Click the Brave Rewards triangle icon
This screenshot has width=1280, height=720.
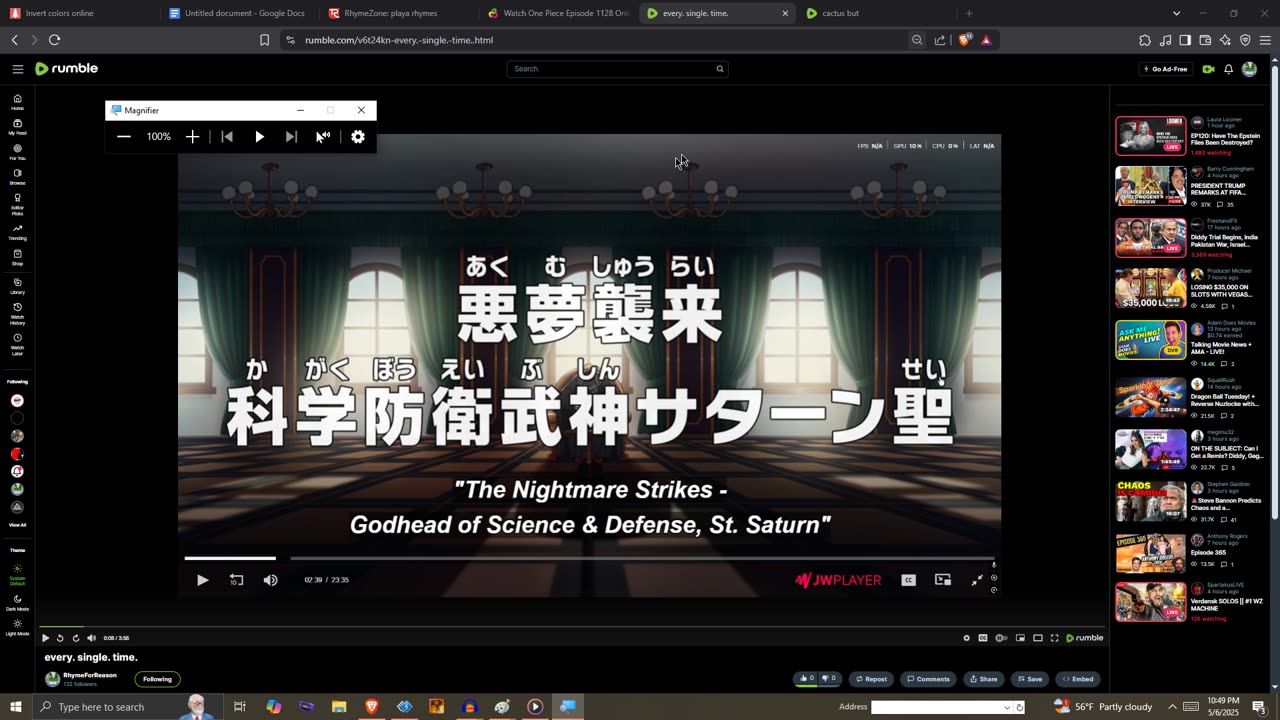[986, 40]
